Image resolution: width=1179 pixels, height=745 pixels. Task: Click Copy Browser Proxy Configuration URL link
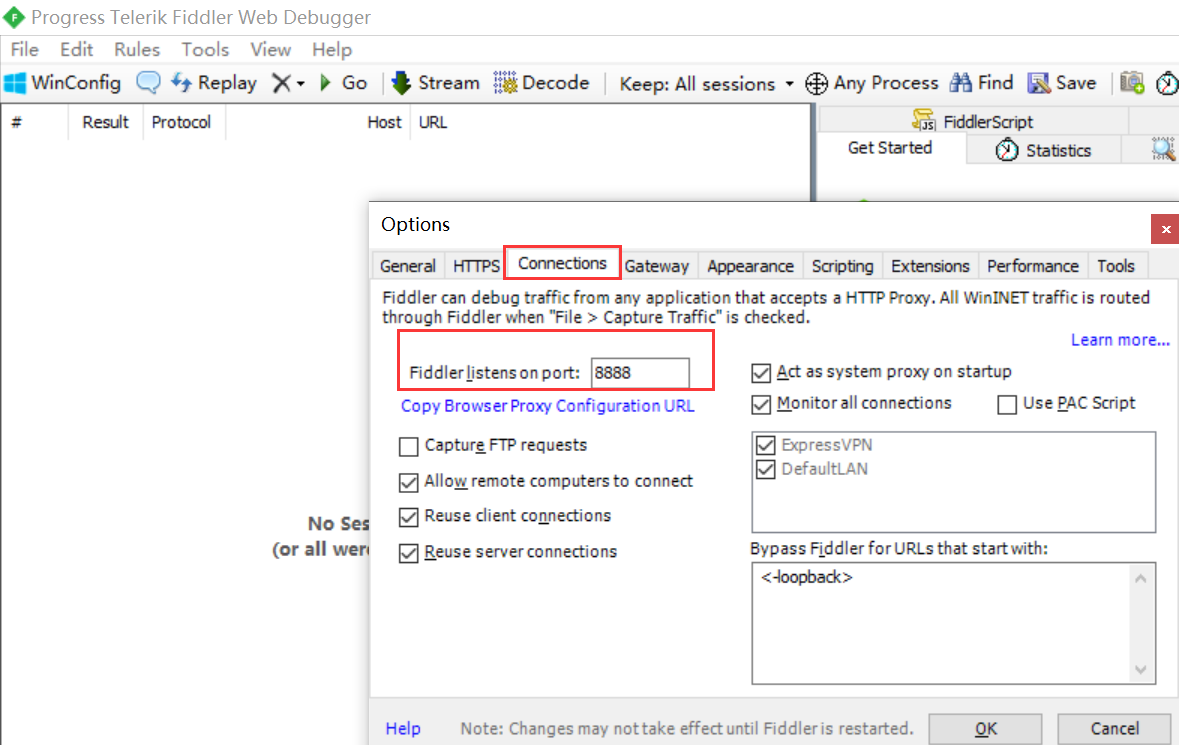(547, 406)
